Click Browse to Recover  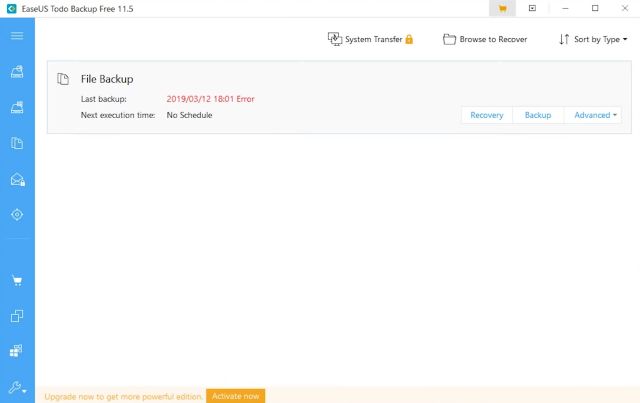point(485,39)
